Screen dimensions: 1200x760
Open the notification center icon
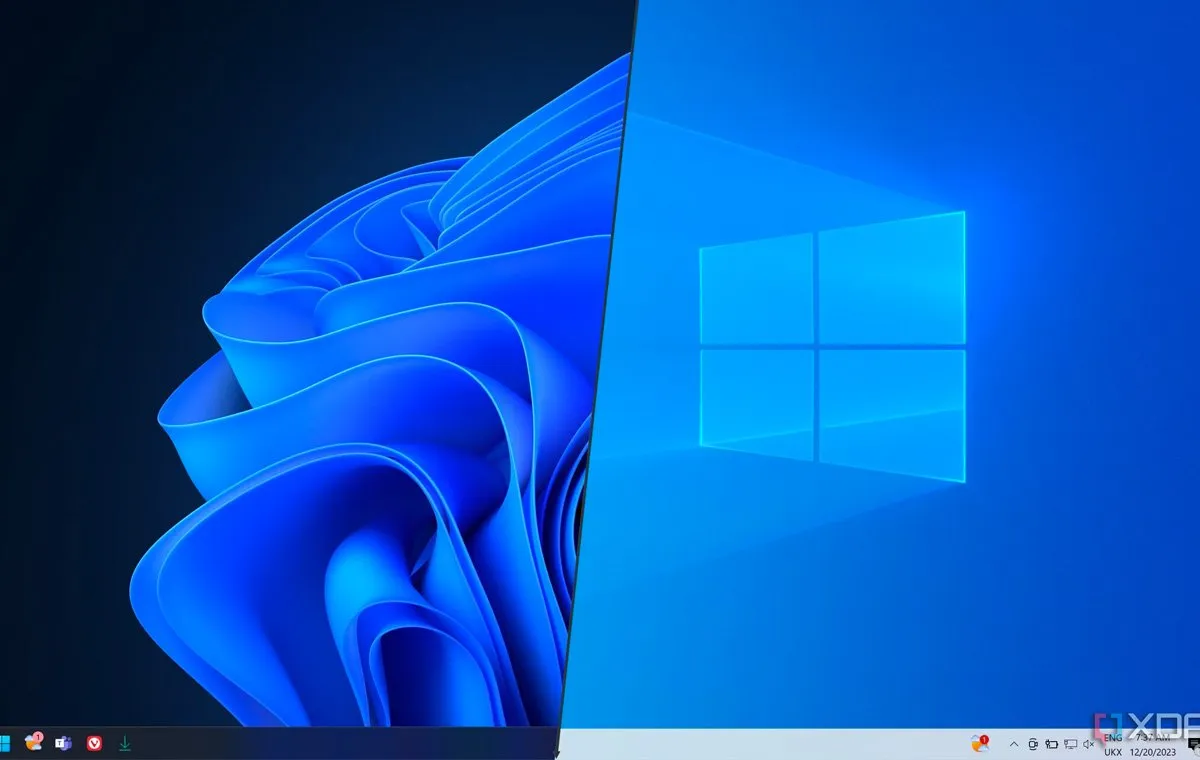coord(1193,748)
